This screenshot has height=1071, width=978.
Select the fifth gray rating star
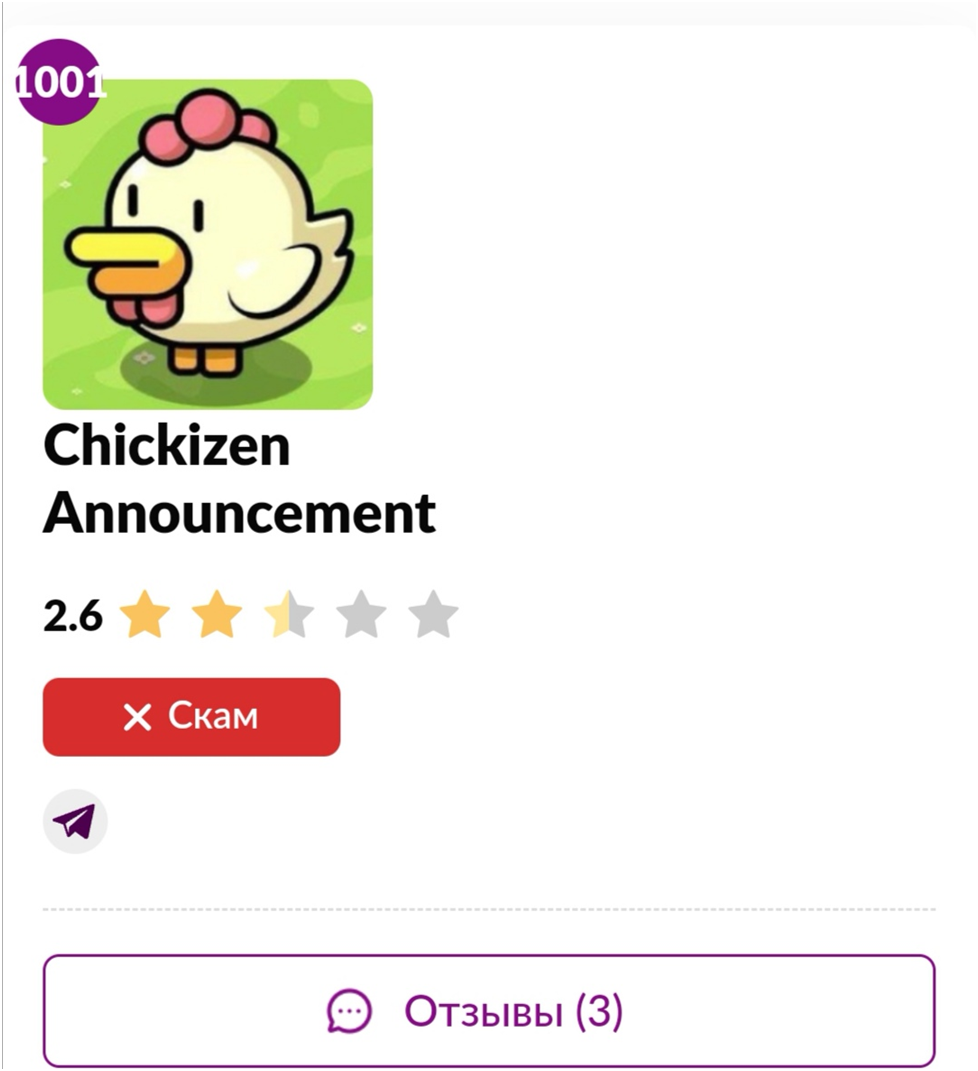pyautogui.click(x=434, y=614)
